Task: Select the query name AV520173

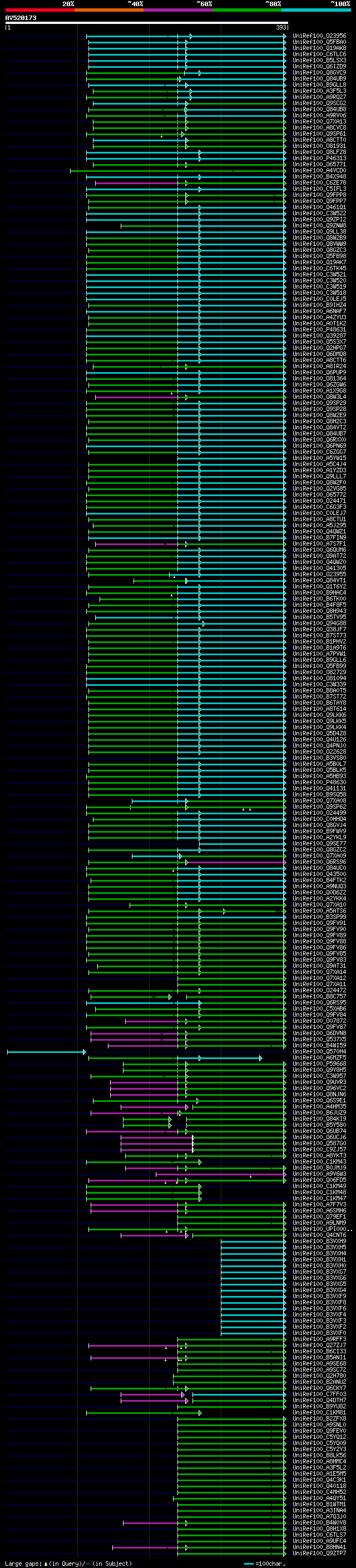Action: click(21, 18)
